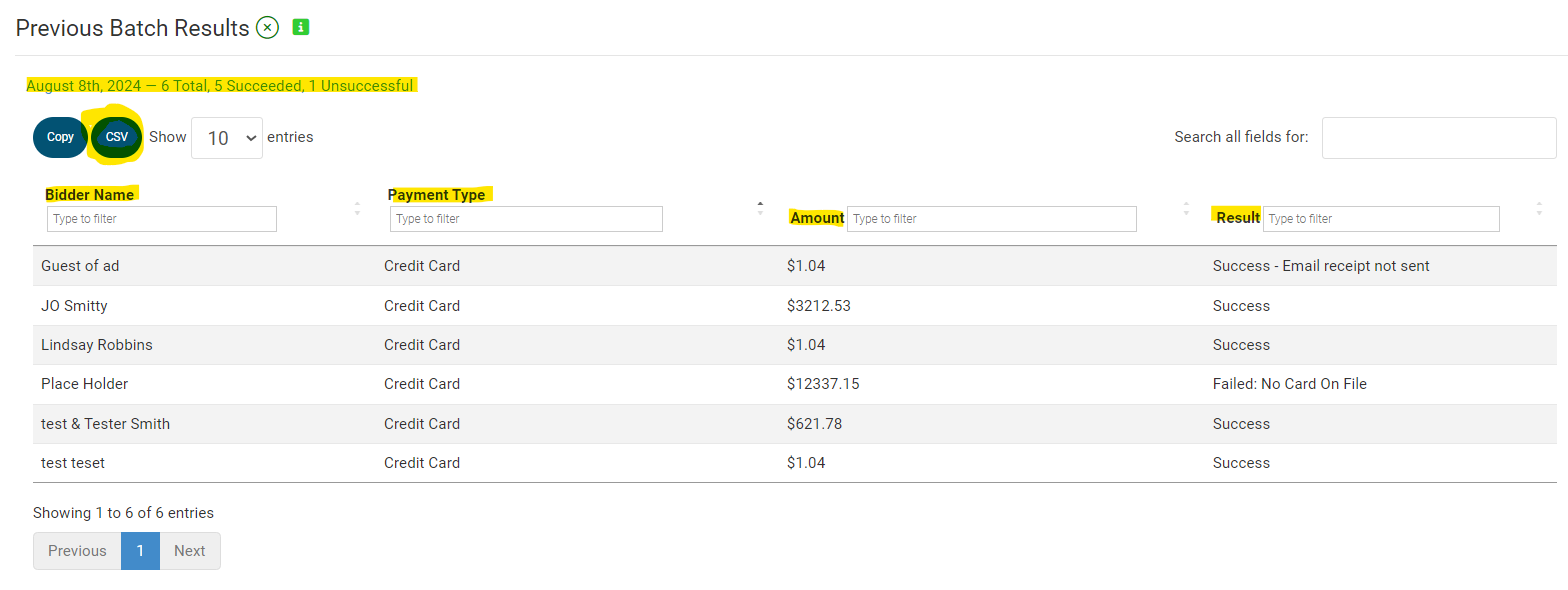
Task: Go to the Previous page
Action: click(x=77, y=551)
